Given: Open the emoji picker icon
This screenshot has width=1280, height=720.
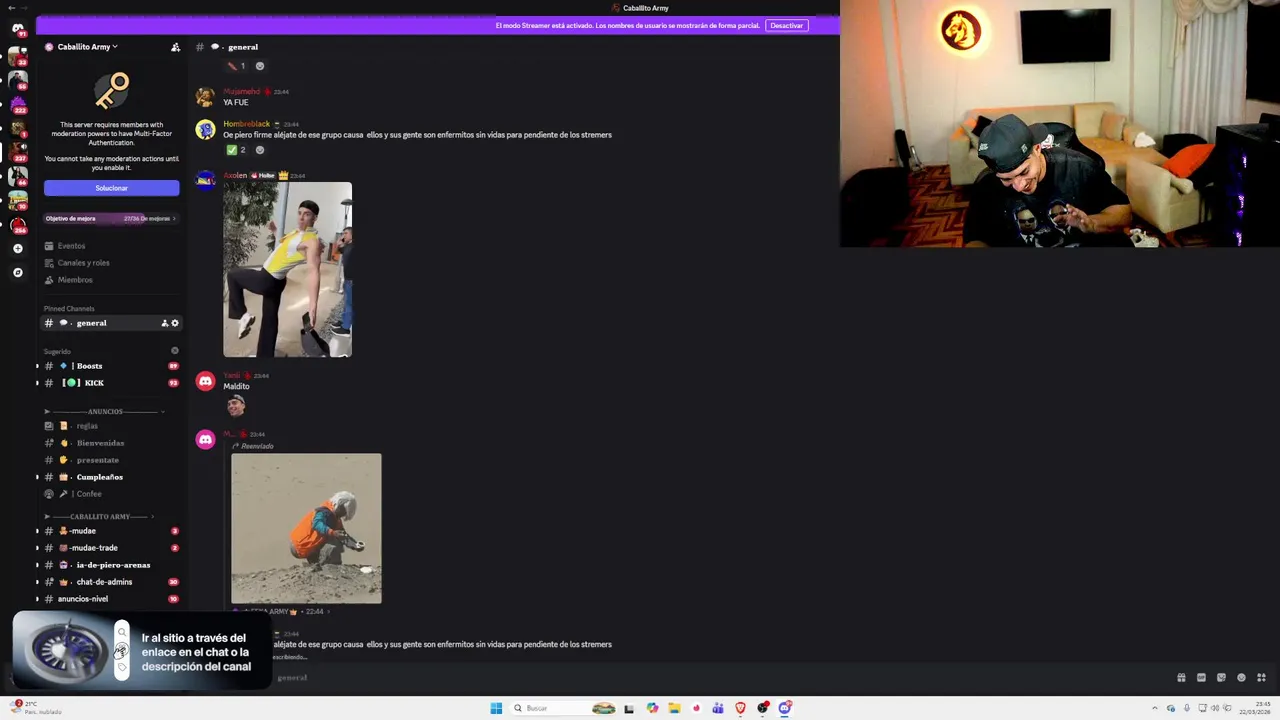Looking at the screenshot, I should coord(1241,677).
